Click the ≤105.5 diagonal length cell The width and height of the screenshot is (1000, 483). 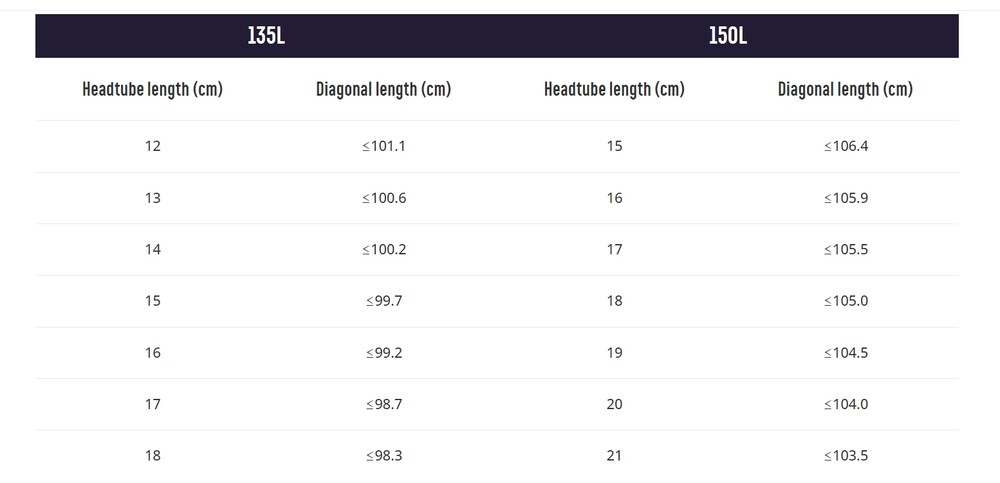point(846,250)
